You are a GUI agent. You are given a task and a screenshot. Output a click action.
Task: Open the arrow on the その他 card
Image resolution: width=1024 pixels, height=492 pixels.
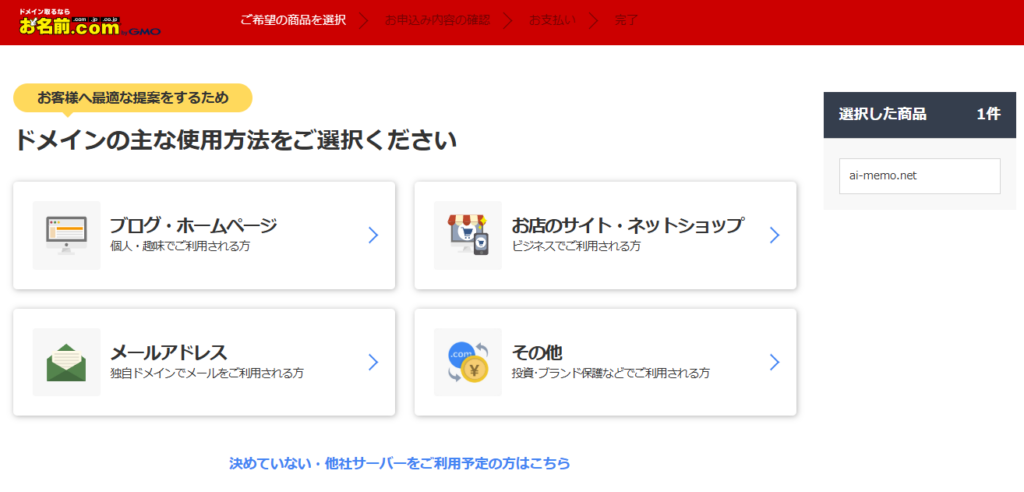tap(774, 362)
